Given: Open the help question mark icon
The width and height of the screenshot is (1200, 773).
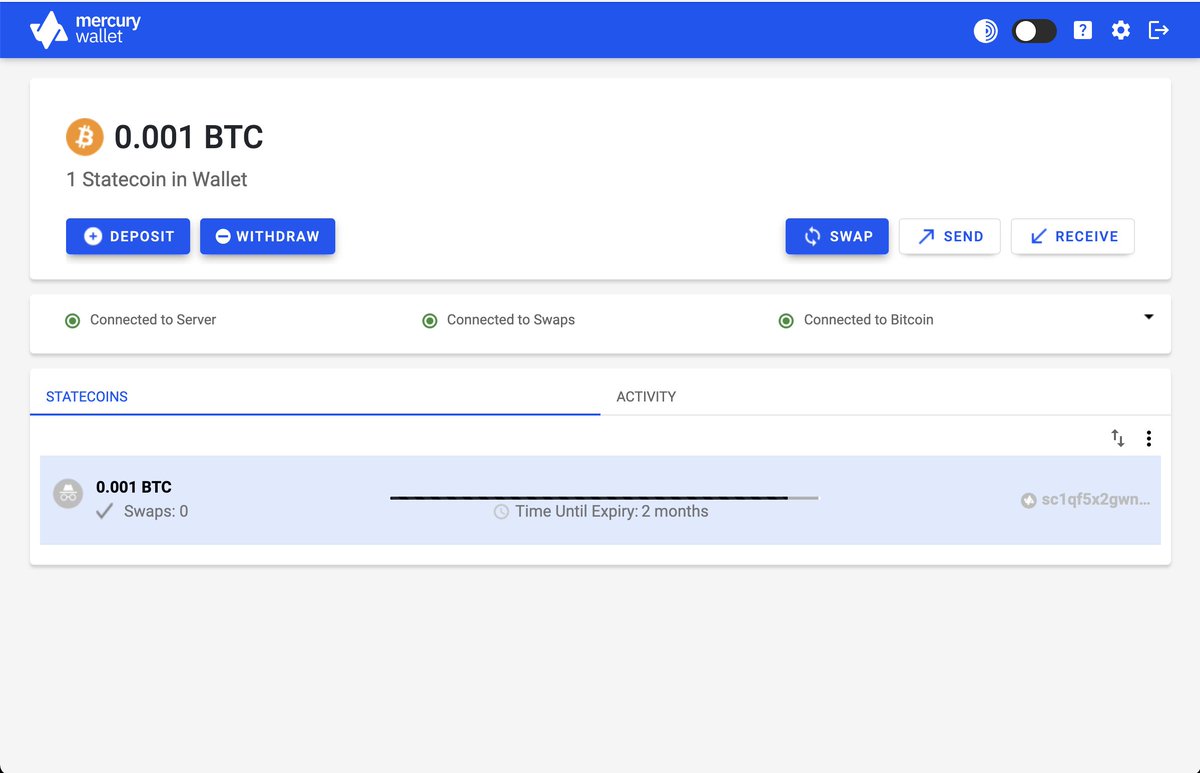Looking at the screenshot, I should 1082,31.
